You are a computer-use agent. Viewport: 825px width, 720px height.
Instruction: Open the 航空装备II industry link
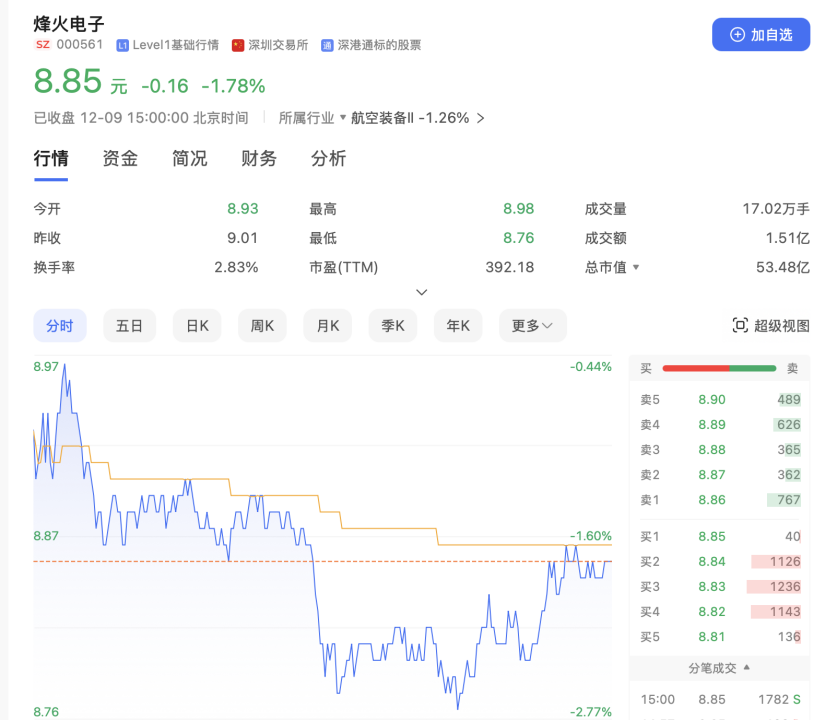pos(383,118)
